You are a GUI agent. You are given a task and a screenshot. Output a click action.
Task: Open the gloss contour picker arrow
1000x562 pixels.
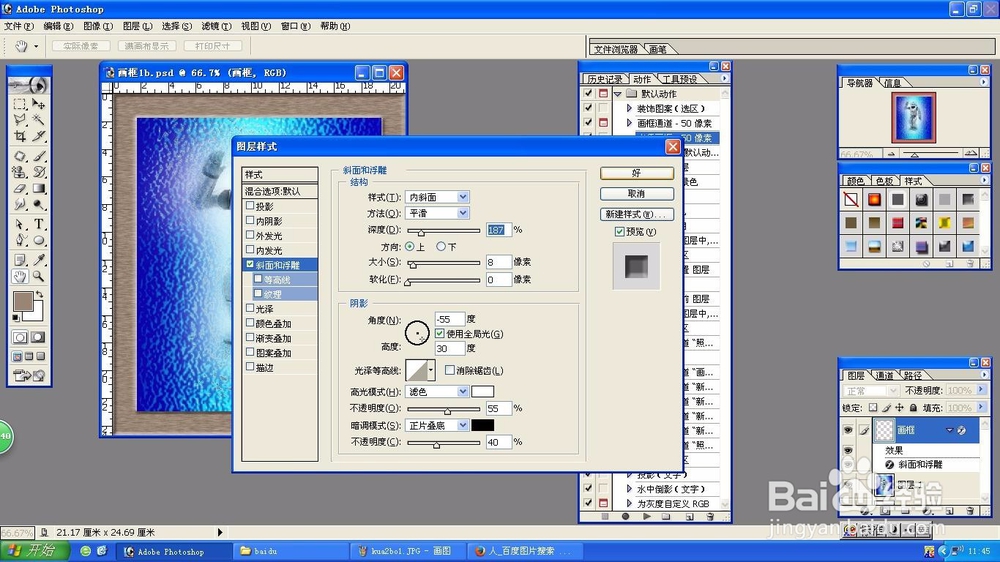[x=431, y=370]
